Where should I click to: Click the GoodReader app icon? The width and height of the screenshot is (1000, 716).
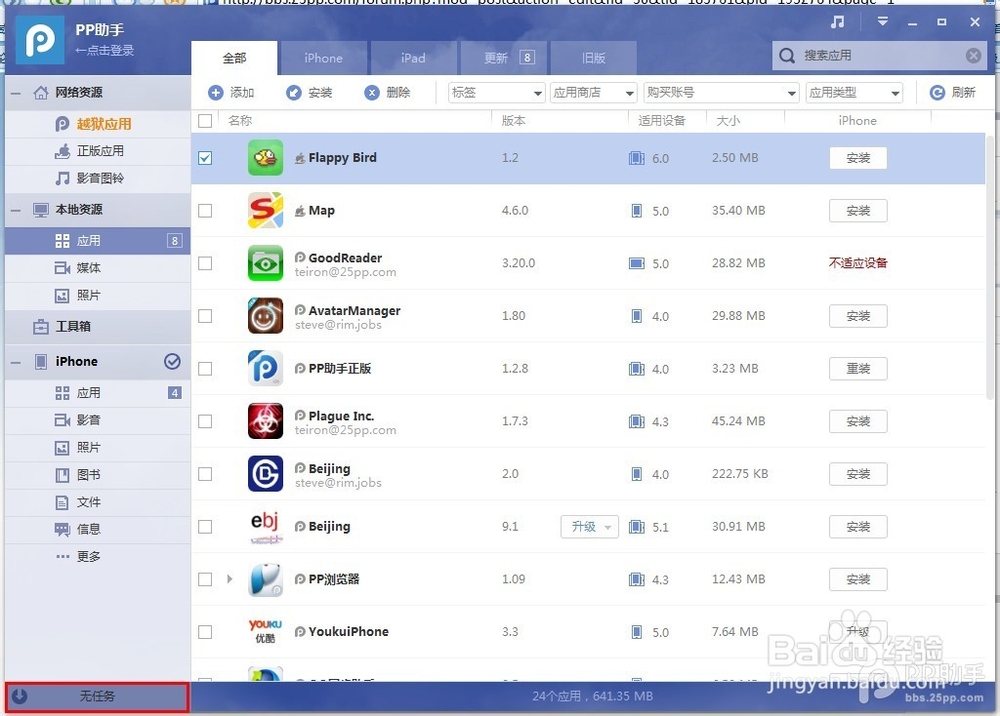coord(265,263)
